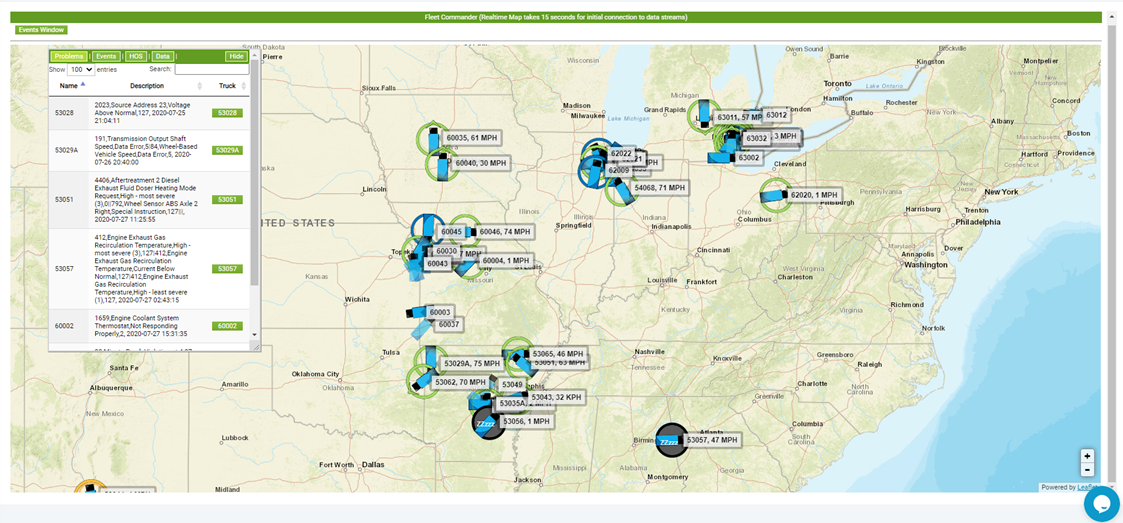
Task: Click truck marker 53062 at 70 MPH
Action: [x=422, y=382]
